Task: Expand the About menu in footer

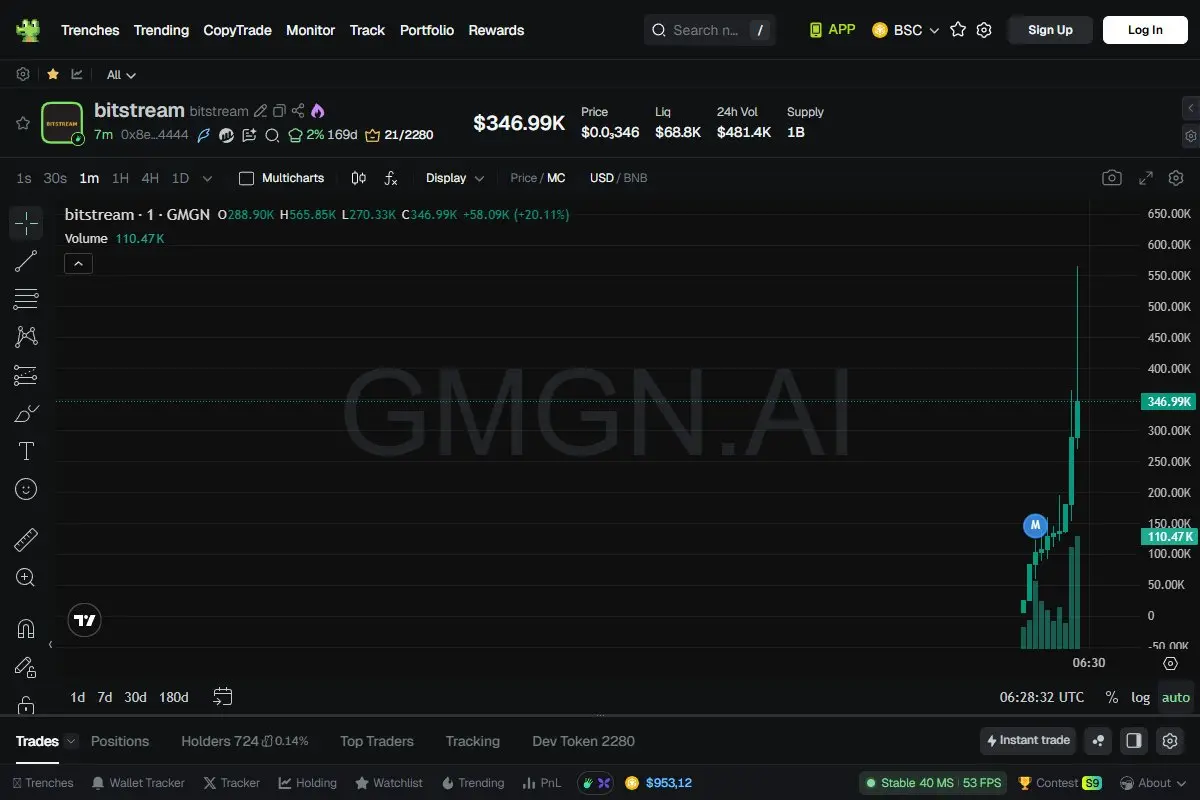Action: click(1154, 783)
